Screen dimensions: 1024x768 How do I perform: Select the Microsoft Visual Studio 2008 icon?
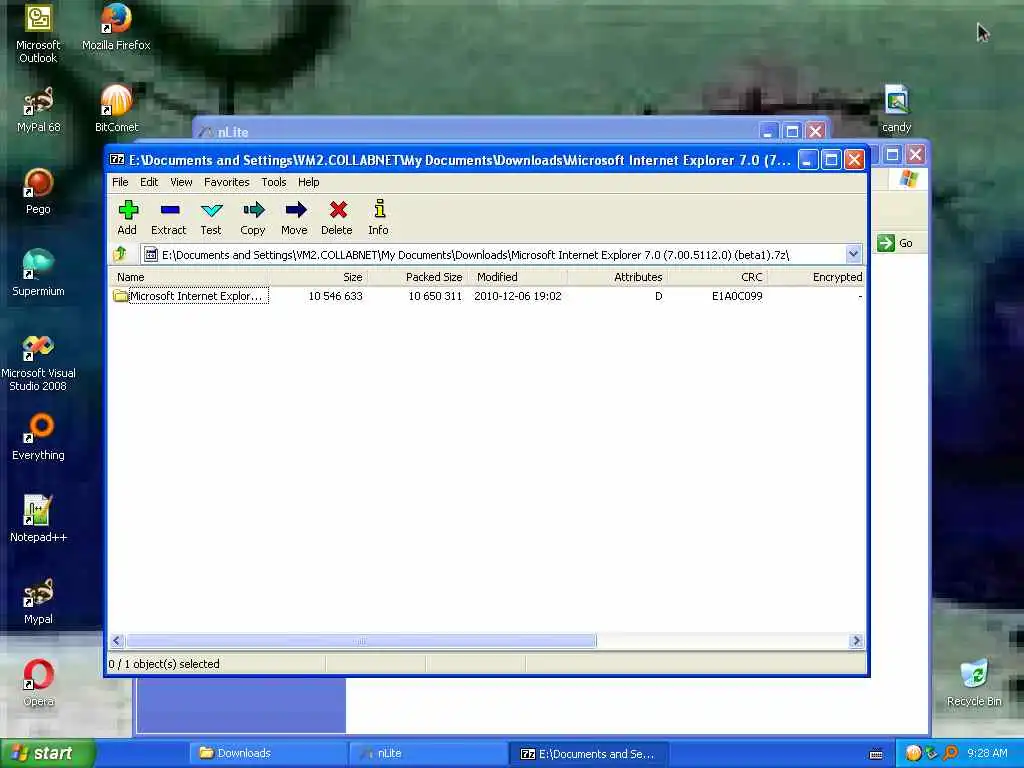pos(38,362)
